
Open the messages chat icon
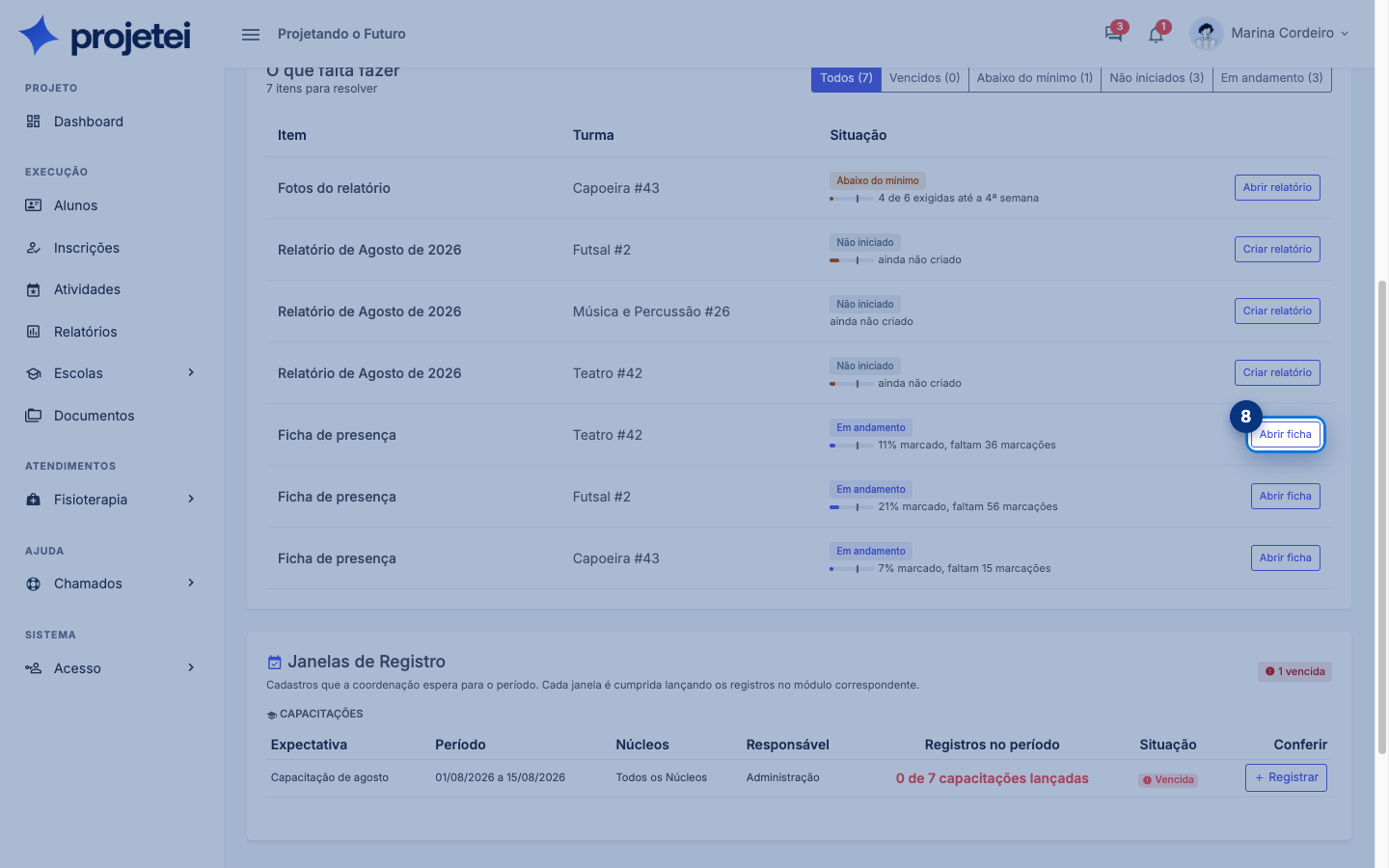click(1113, 34)
